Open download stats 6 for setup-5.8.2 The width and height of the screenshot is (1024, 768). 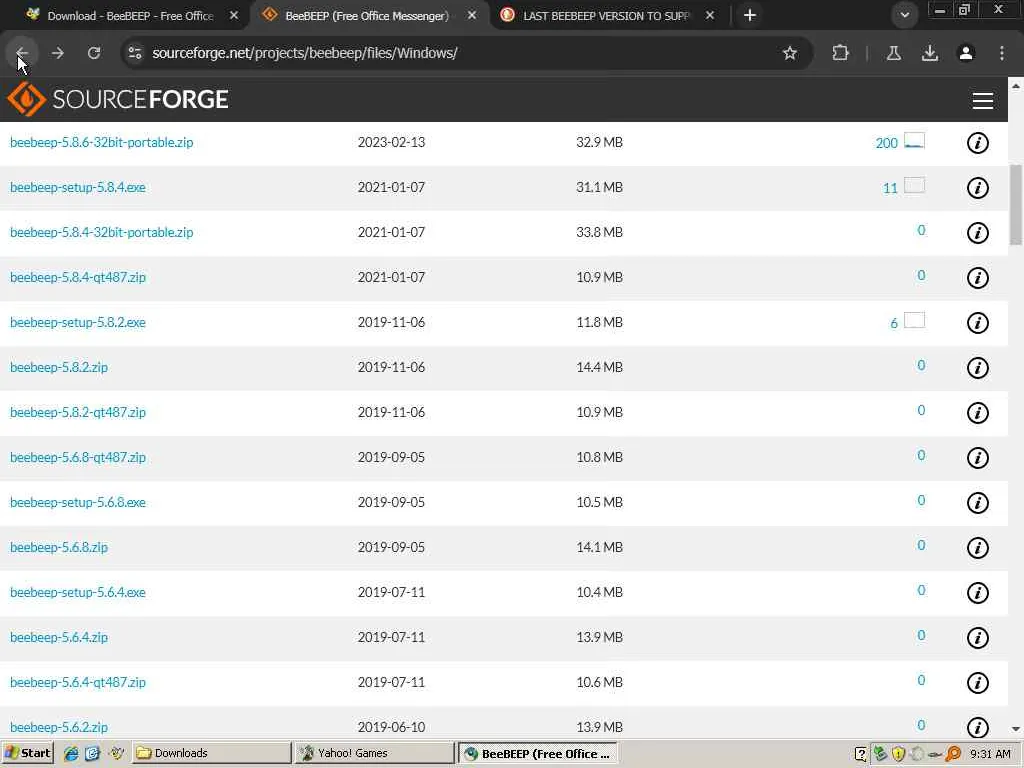(907, 322)
